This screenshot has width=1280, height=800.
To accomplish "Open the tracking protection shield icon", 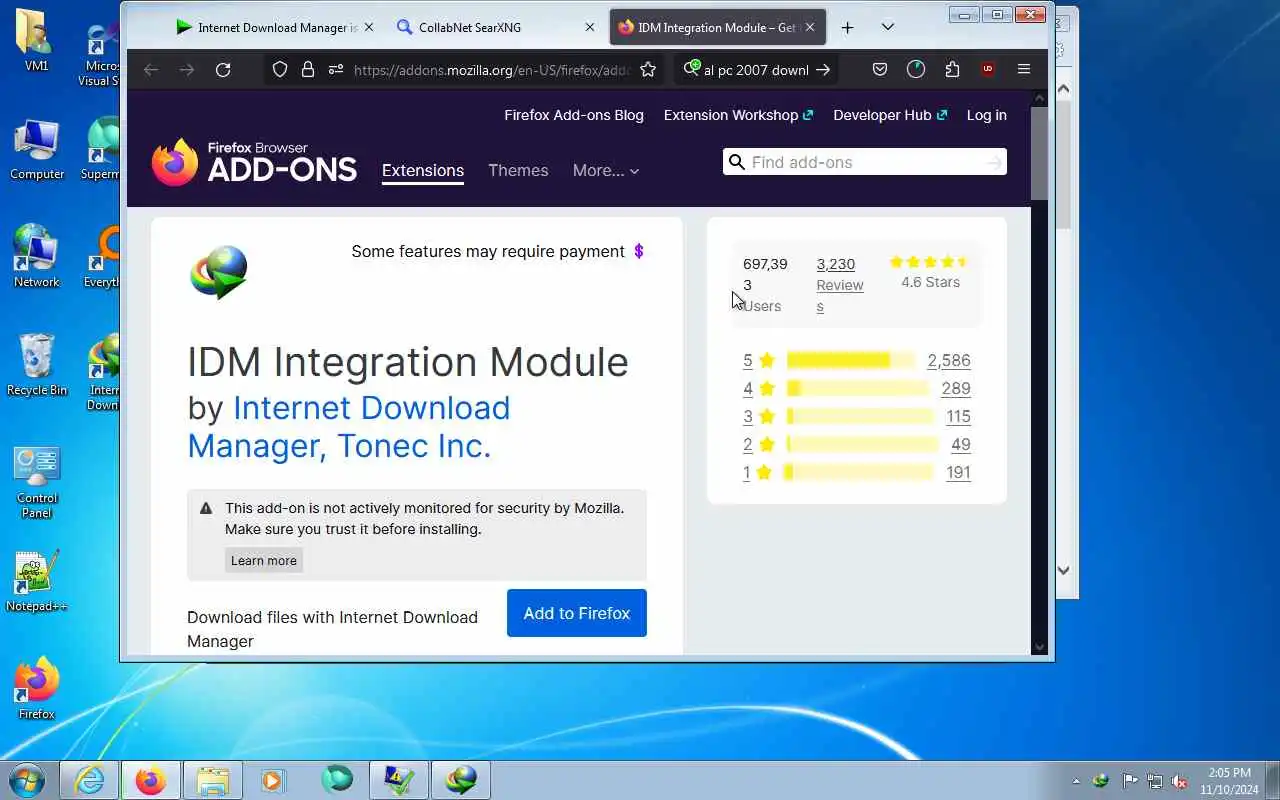I will [x=280, y=69].
